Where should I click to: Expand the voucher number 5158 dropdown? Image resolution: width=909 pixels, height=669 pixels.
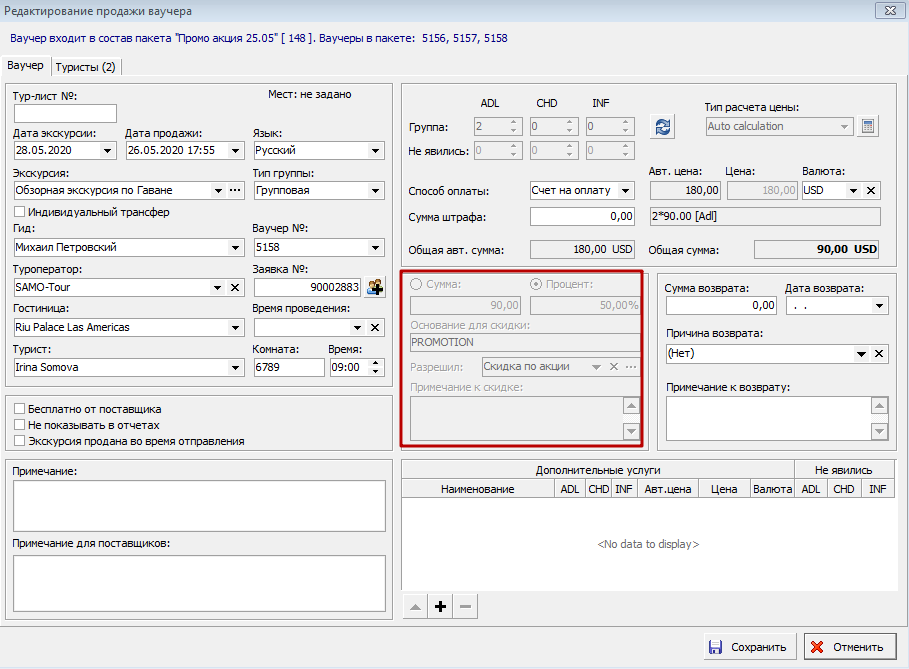coord(375,248)
